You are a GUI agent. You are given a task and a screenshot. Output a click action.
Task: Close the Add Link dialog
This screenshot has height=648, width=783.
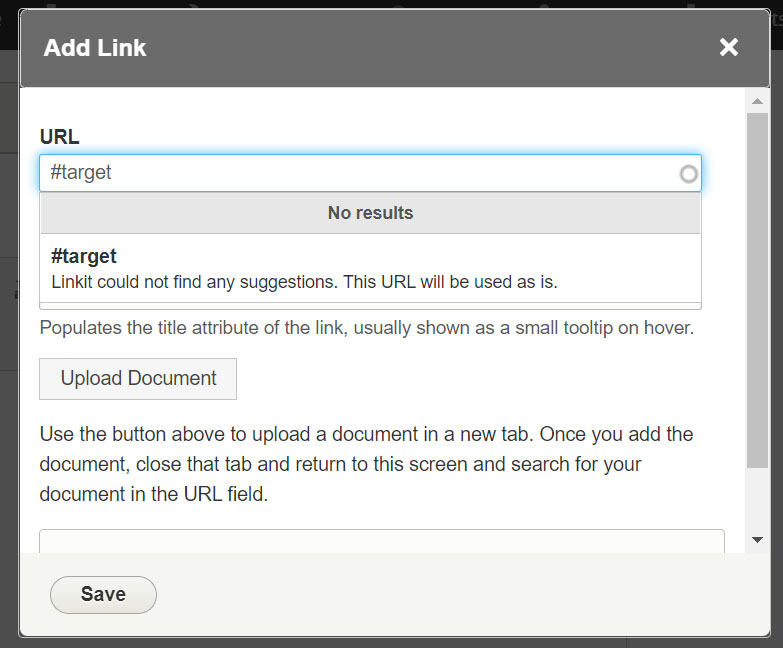click(x=729, y=47)
